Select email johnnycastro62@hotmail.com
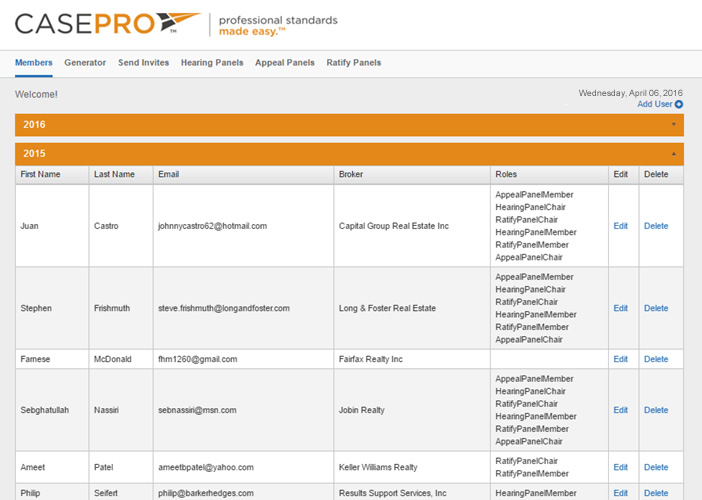 click(x=212, y=226)
